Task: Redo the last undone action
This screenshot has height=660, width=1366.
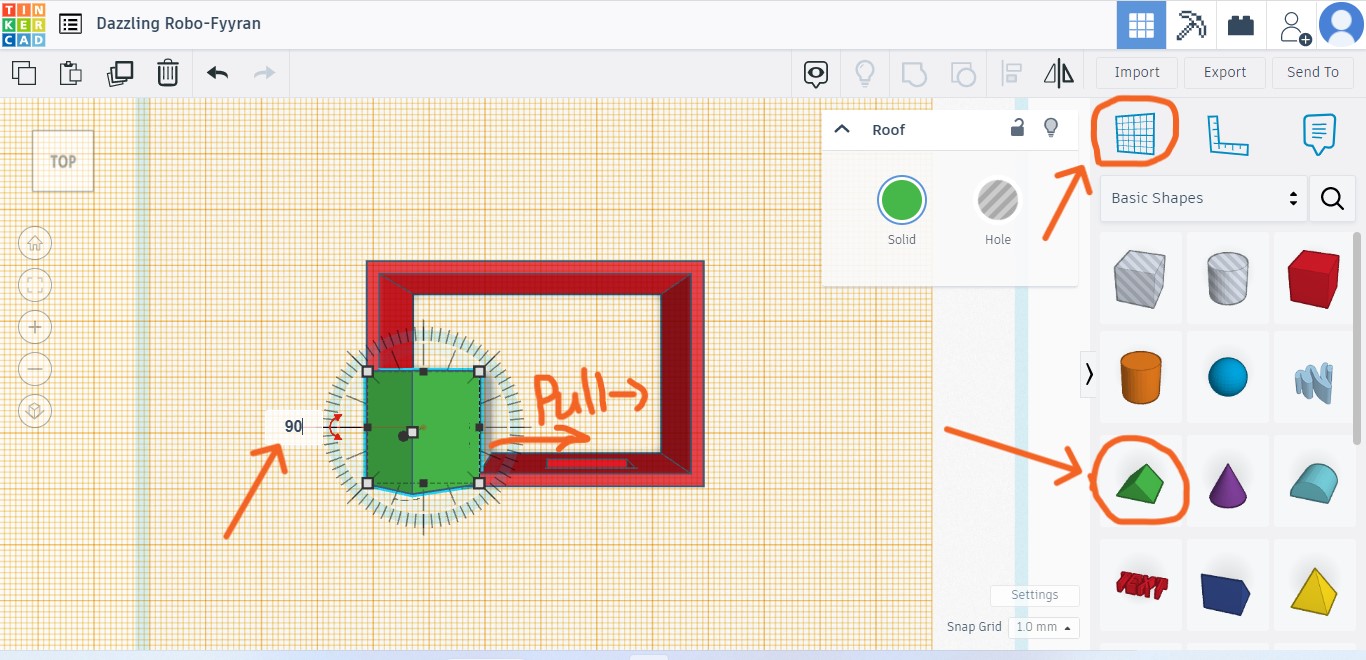Action: click(x=264, y=73)
